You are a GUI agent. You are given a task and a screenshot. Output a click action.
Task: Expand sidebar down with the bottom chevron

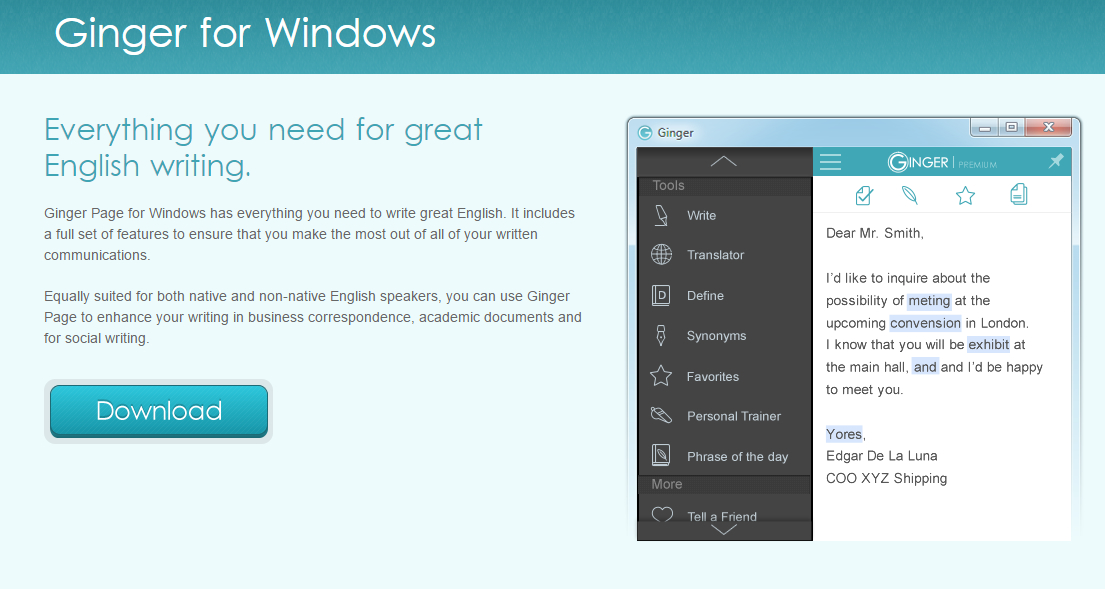(x=724, y=531)
